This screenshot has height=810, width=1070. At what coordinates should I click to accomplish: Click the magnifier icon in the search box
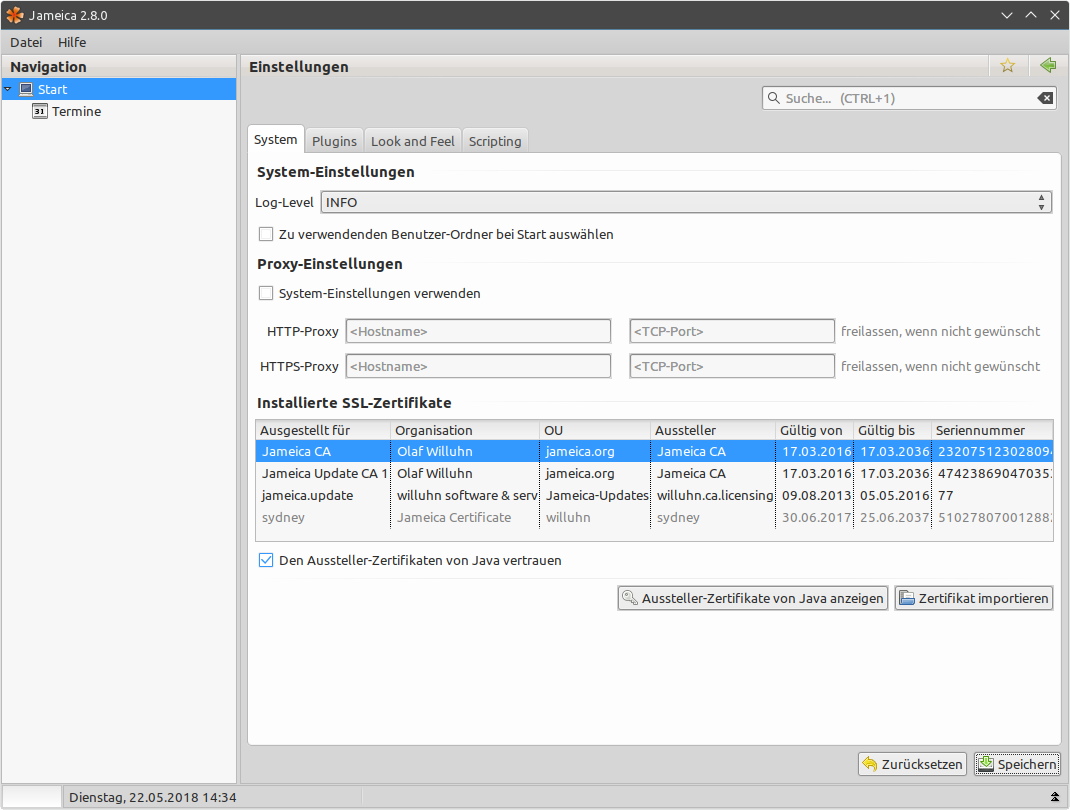pyautogui.click(x=774, y=98)
